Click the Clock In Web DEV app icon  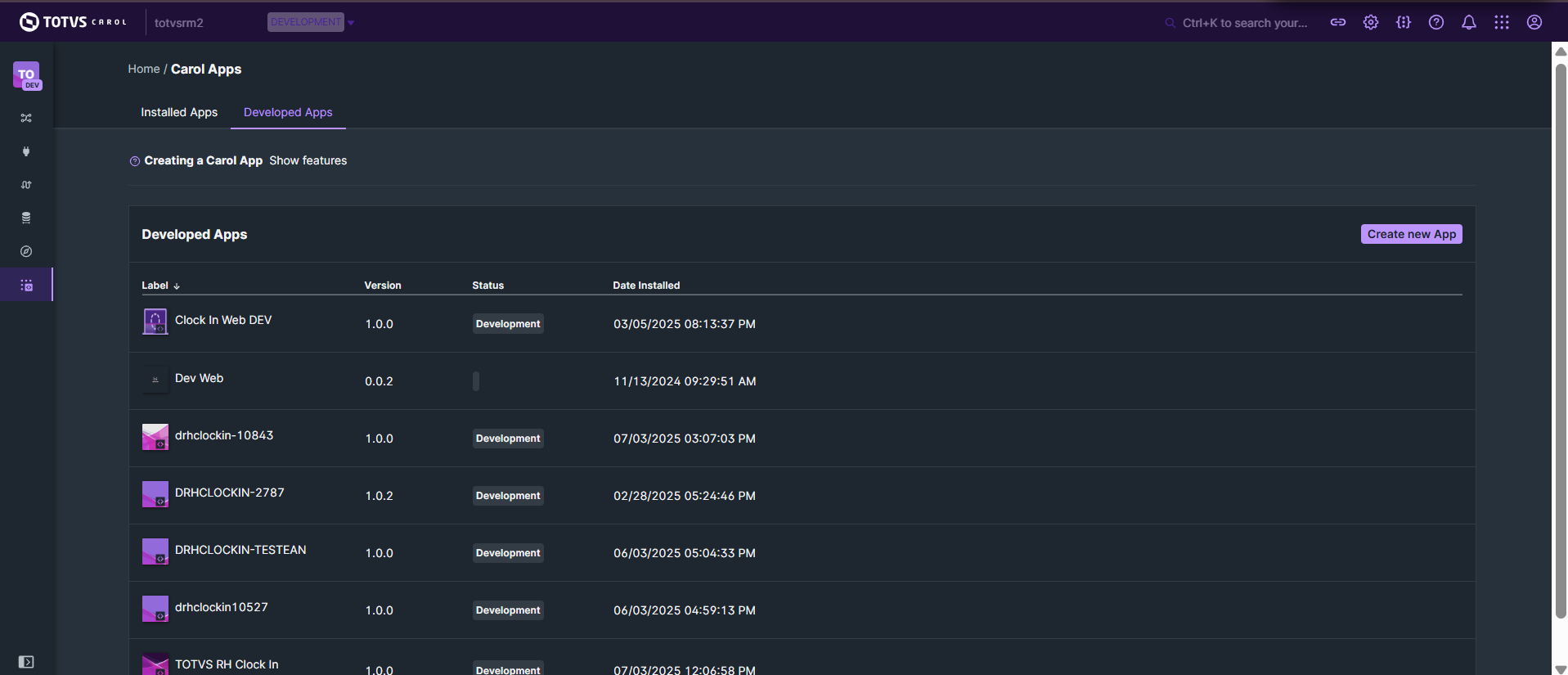(155, 322)
